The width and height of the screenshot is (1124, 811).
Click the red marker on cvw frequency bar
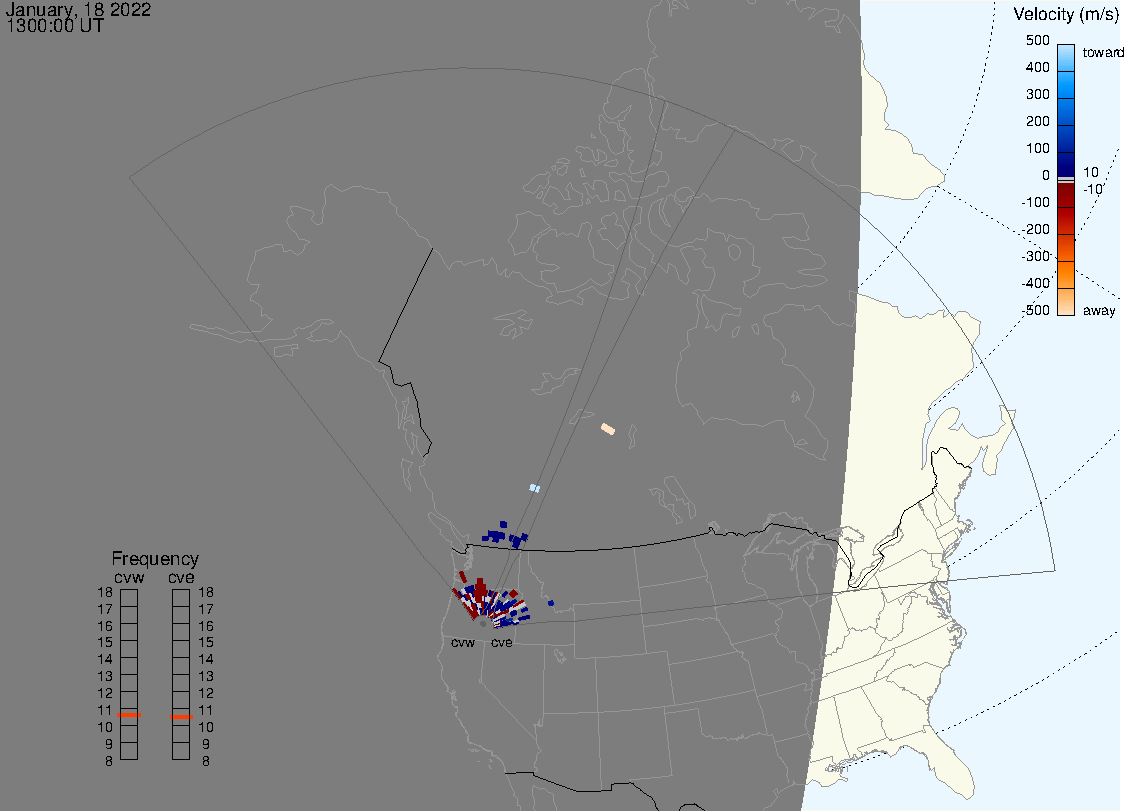[x=129, y=715]
